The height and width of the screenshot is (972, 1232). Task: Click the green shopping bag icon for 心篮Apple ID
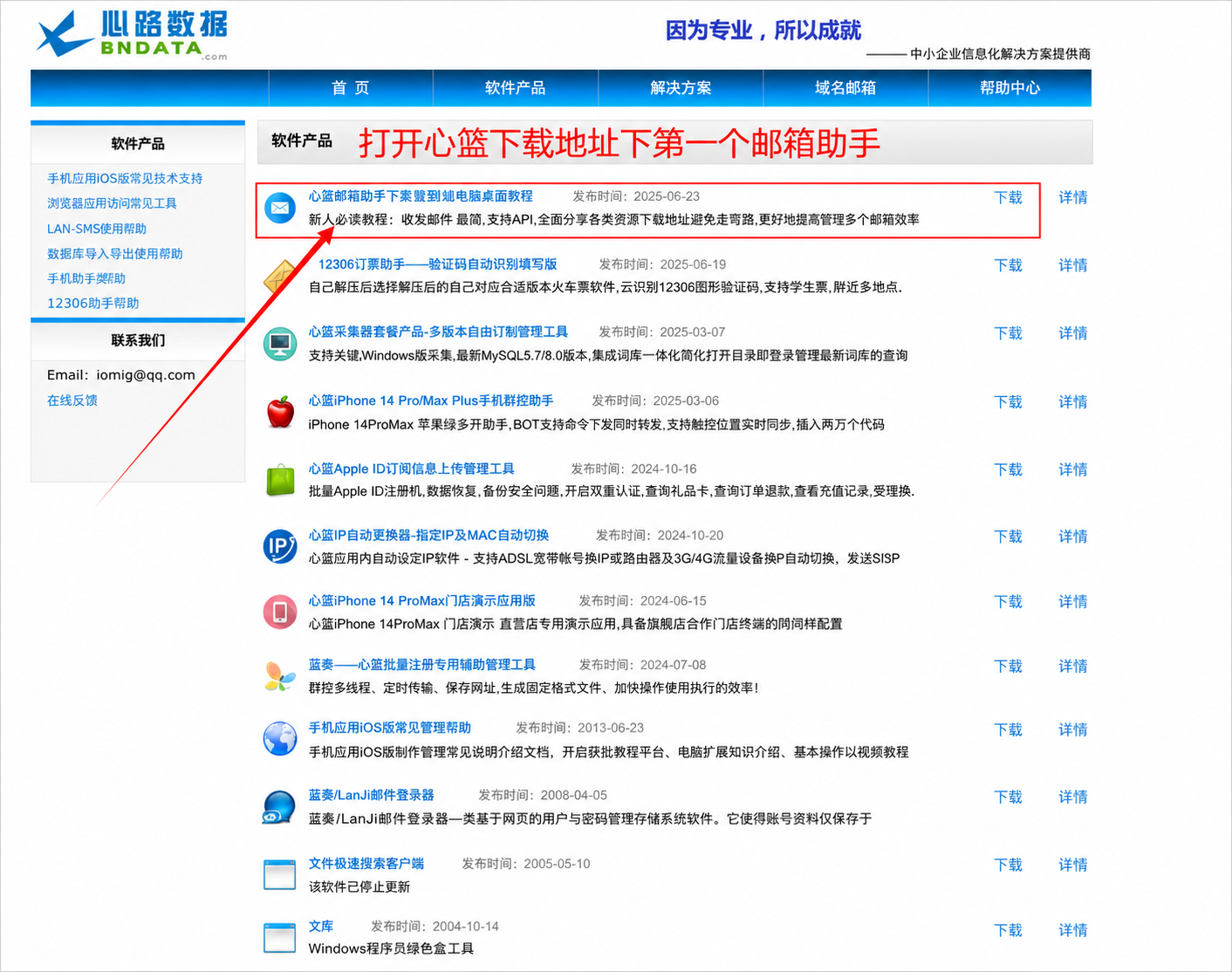[280, 480]
